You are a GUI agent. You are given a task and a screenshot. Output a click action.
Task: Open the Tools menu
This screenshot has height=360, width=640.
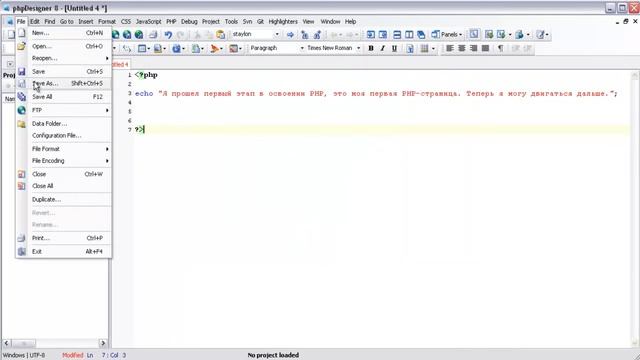pyautogui.click(x=231, y=22)
